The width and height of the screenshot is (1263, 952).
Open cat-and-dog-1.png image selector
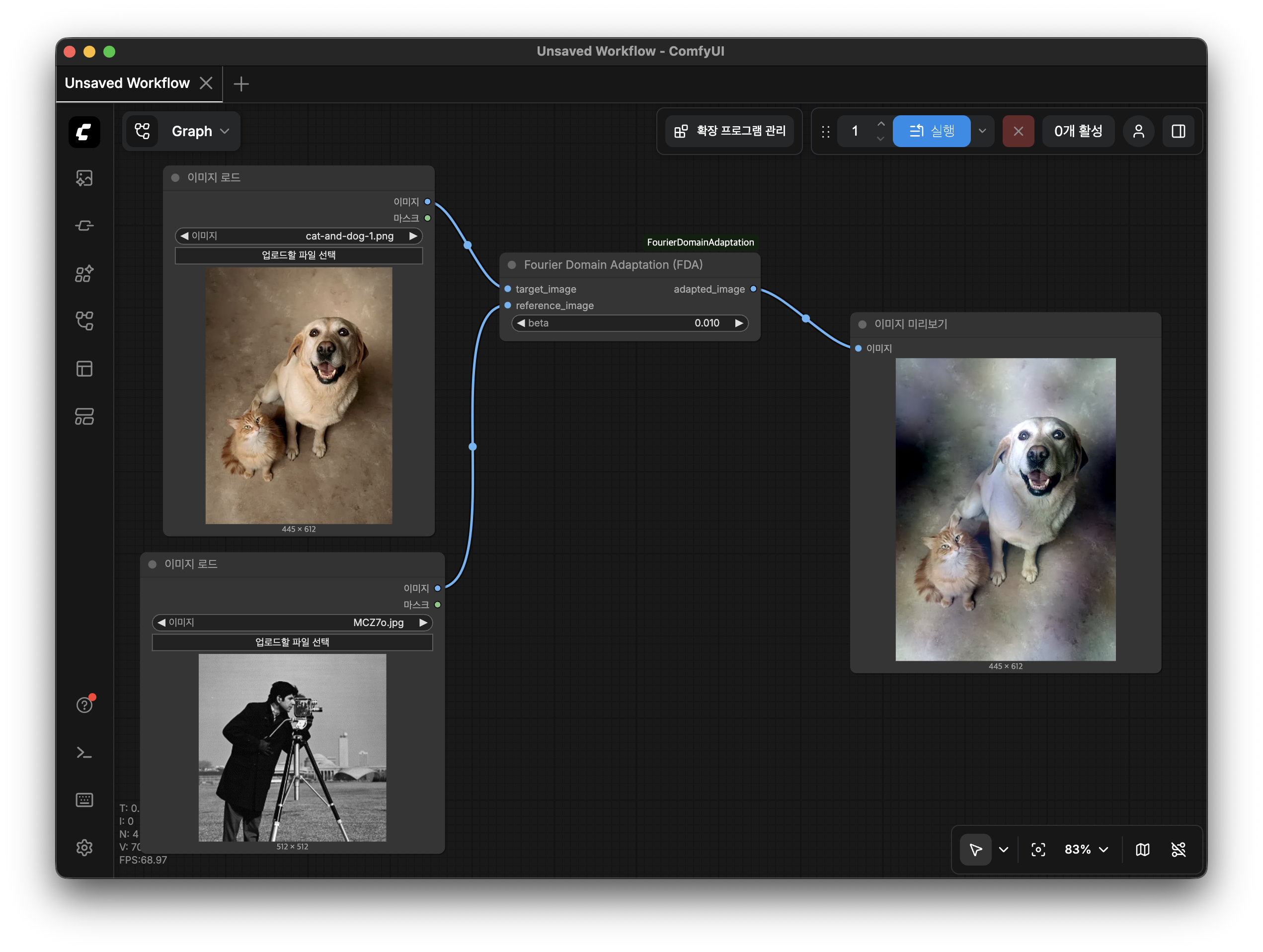click(x=299, y=236)
